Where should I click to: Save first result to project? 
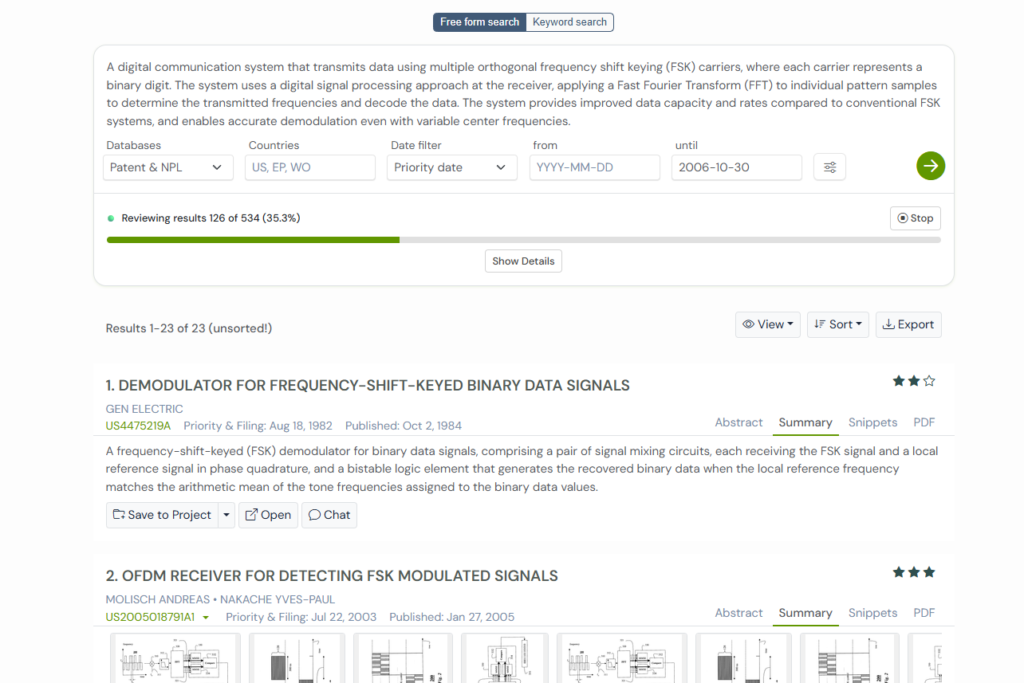162,515
